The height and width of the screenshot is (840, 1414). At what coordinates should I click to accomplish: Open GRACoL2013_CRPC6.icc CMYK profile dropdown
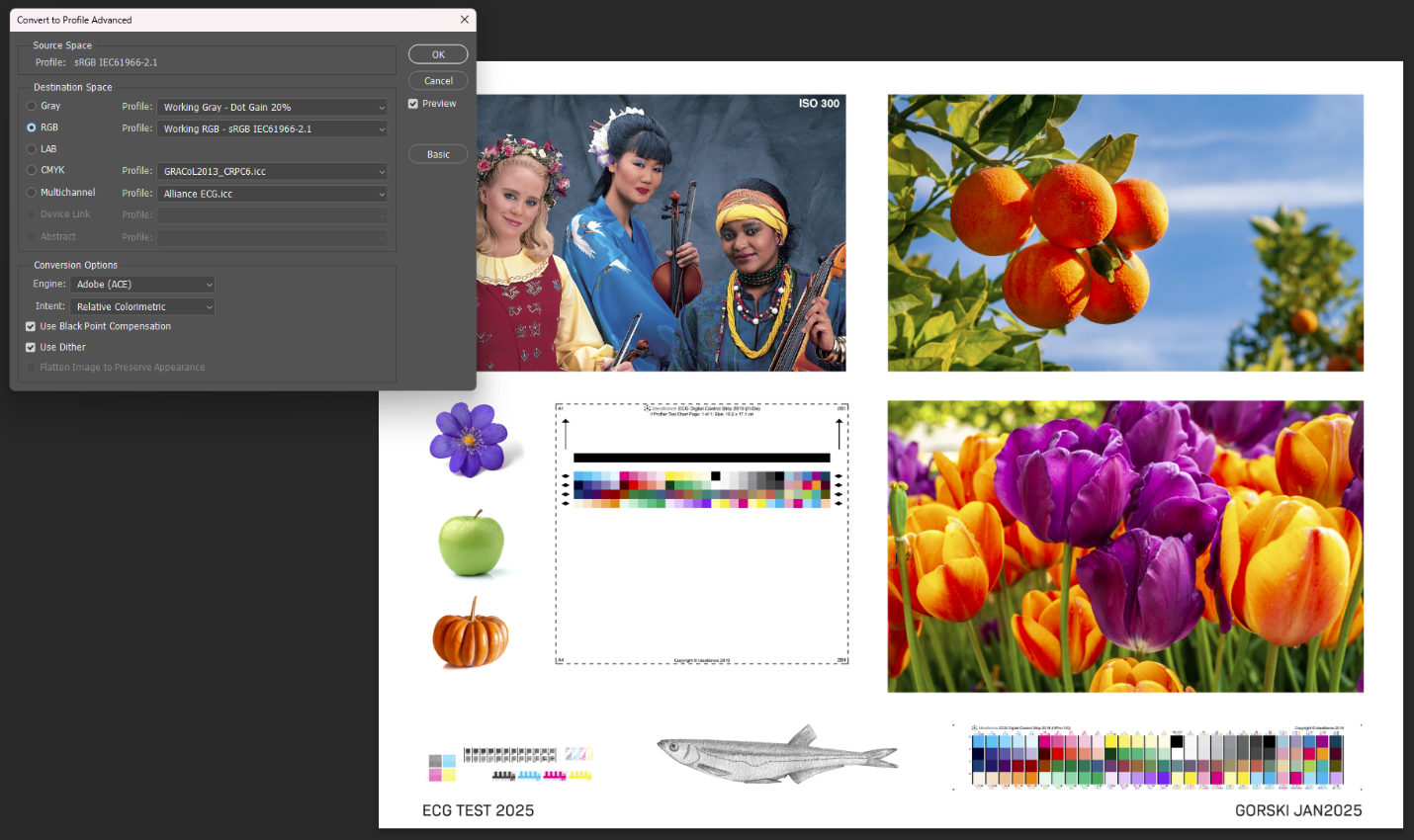coord(272,172)
